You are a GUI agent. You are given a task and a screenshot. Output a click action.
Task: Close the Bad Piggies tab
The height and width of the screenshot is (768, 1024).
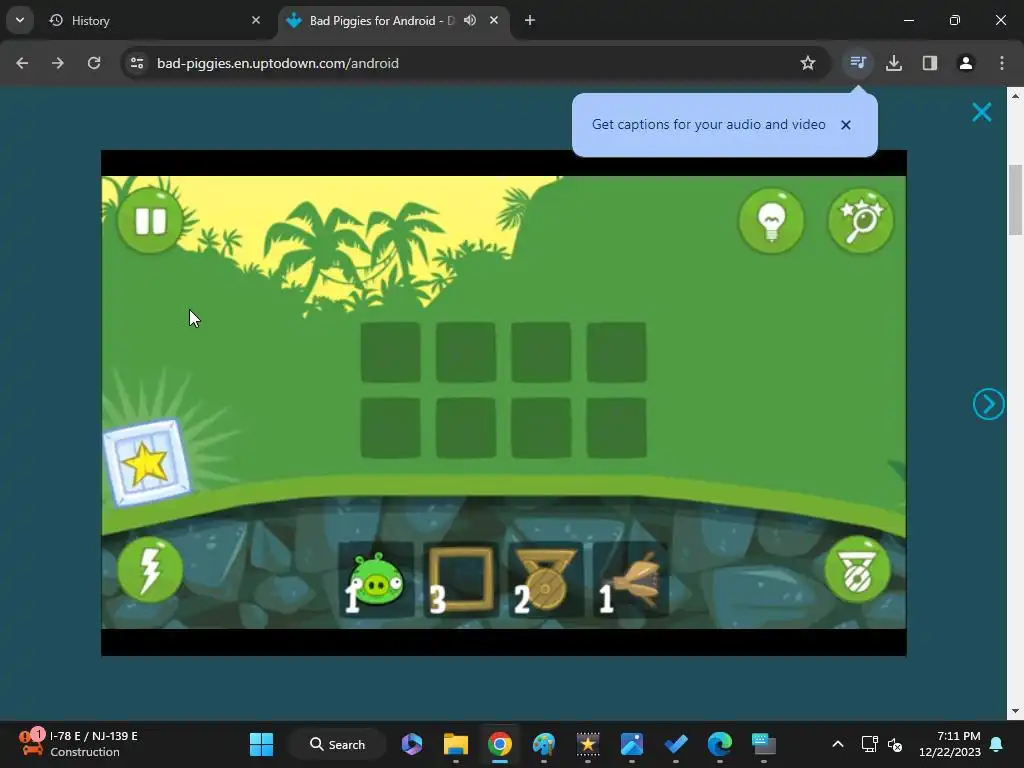[494, 20]
